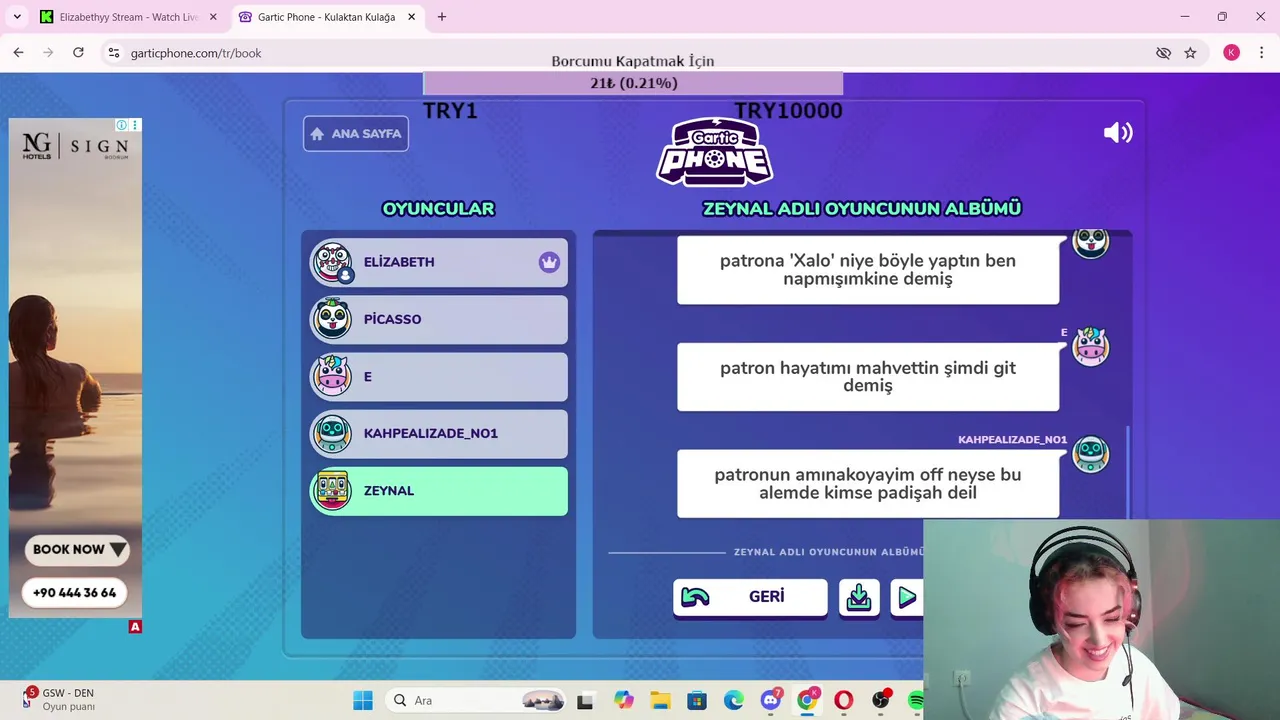Screen dimensions: 1280x720
Task: Open Task View from the taskbar
Action: (585, 701)
